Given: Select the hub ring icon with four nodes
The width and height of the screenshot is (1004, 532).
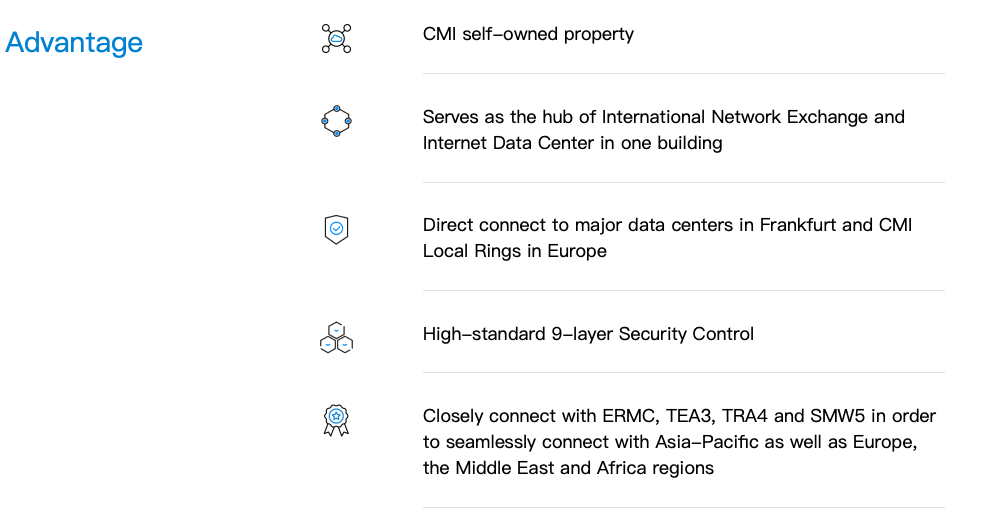Looking at the screenshot, I should pyautogui.click(x=336, y=121).
